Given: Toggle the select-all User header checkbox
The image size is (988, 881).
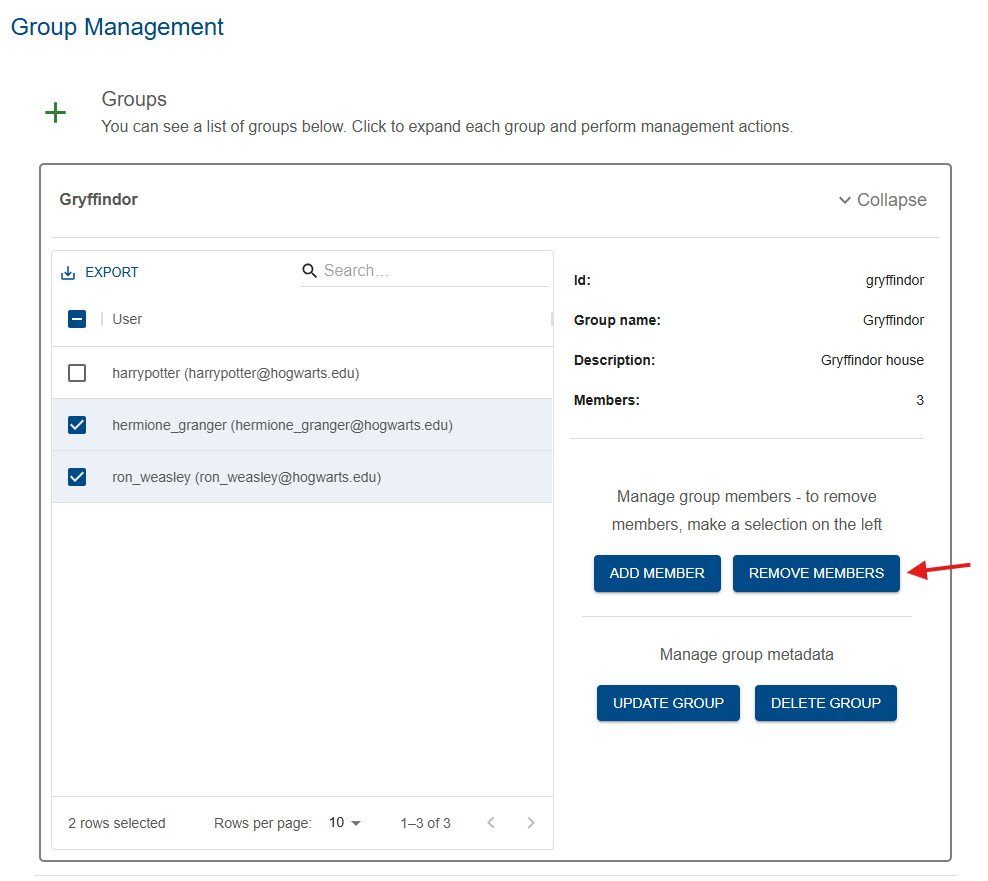Looking at the screenshot, I should pyautogui.click(x=77, y=319).
